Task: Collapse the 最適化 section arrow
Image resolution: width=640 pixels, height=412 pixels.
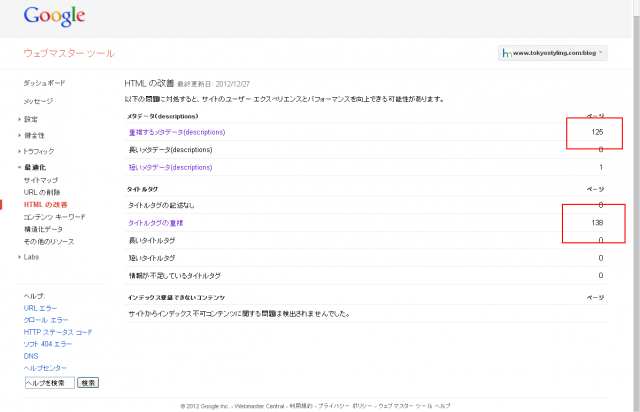Action: pos(19,167)
